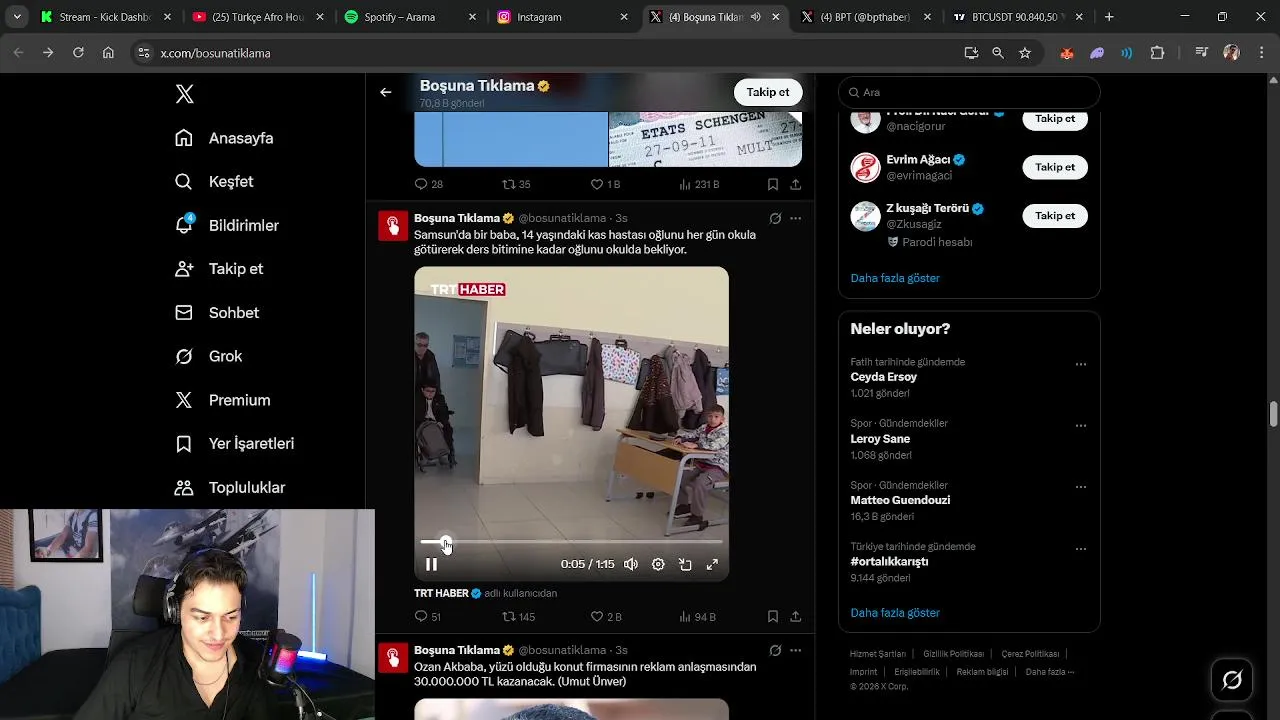Follow Z kuşağı Terörü
The height and width of the screenshot is (720, 1280).
point(1055,216)
